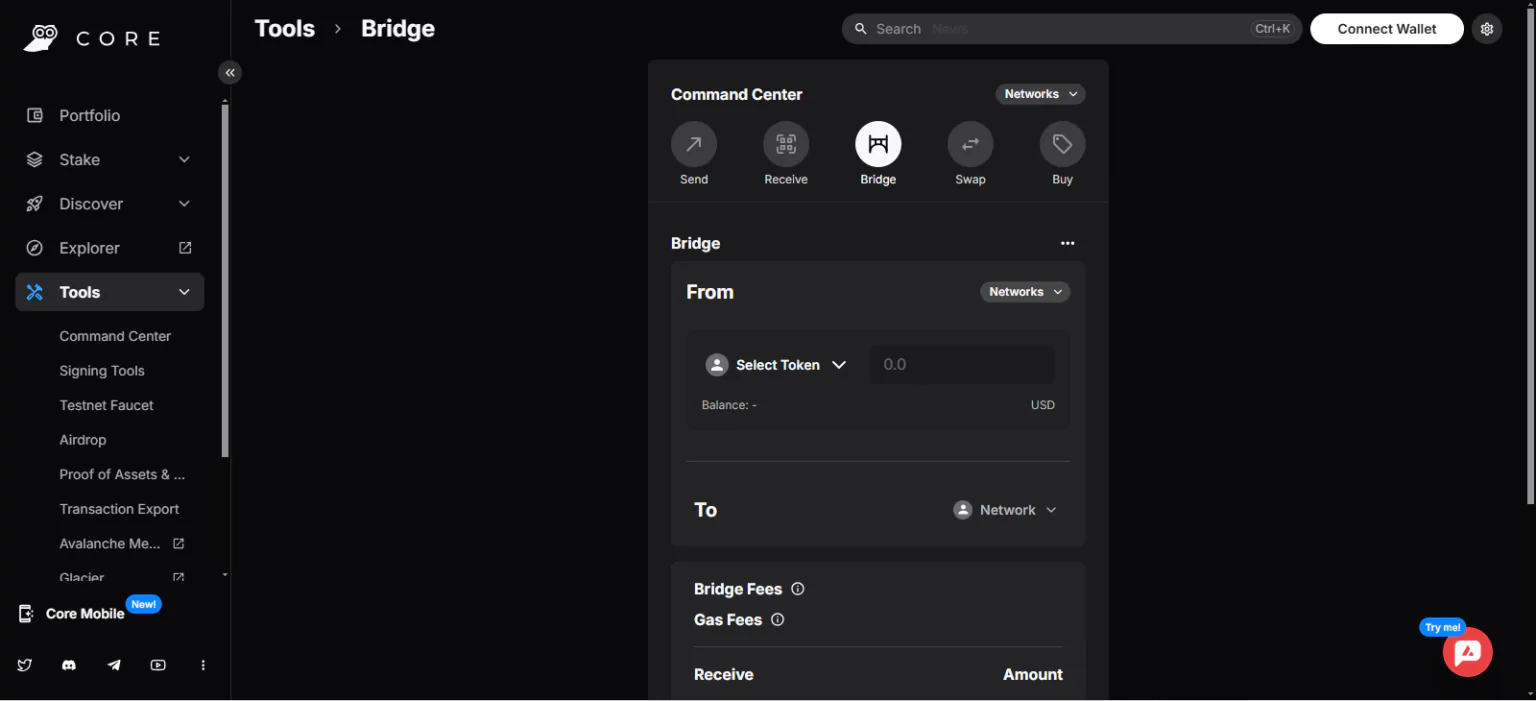
Task: Open the Select Token dropdown
Action: (x=777, y=365)
